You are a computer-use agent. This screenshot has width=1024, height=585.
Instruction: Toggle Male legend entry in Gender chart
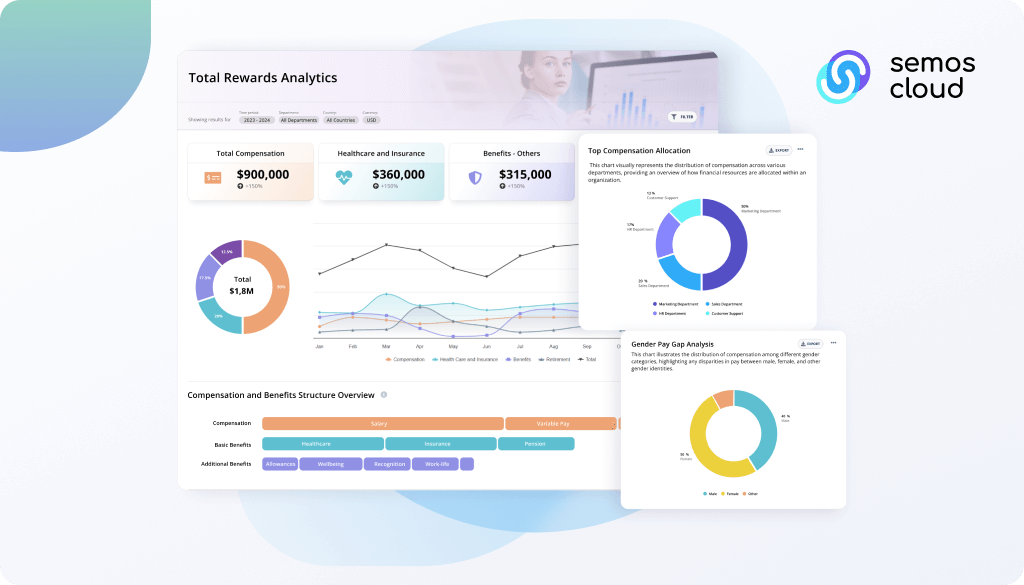click(x=710, y=494)
